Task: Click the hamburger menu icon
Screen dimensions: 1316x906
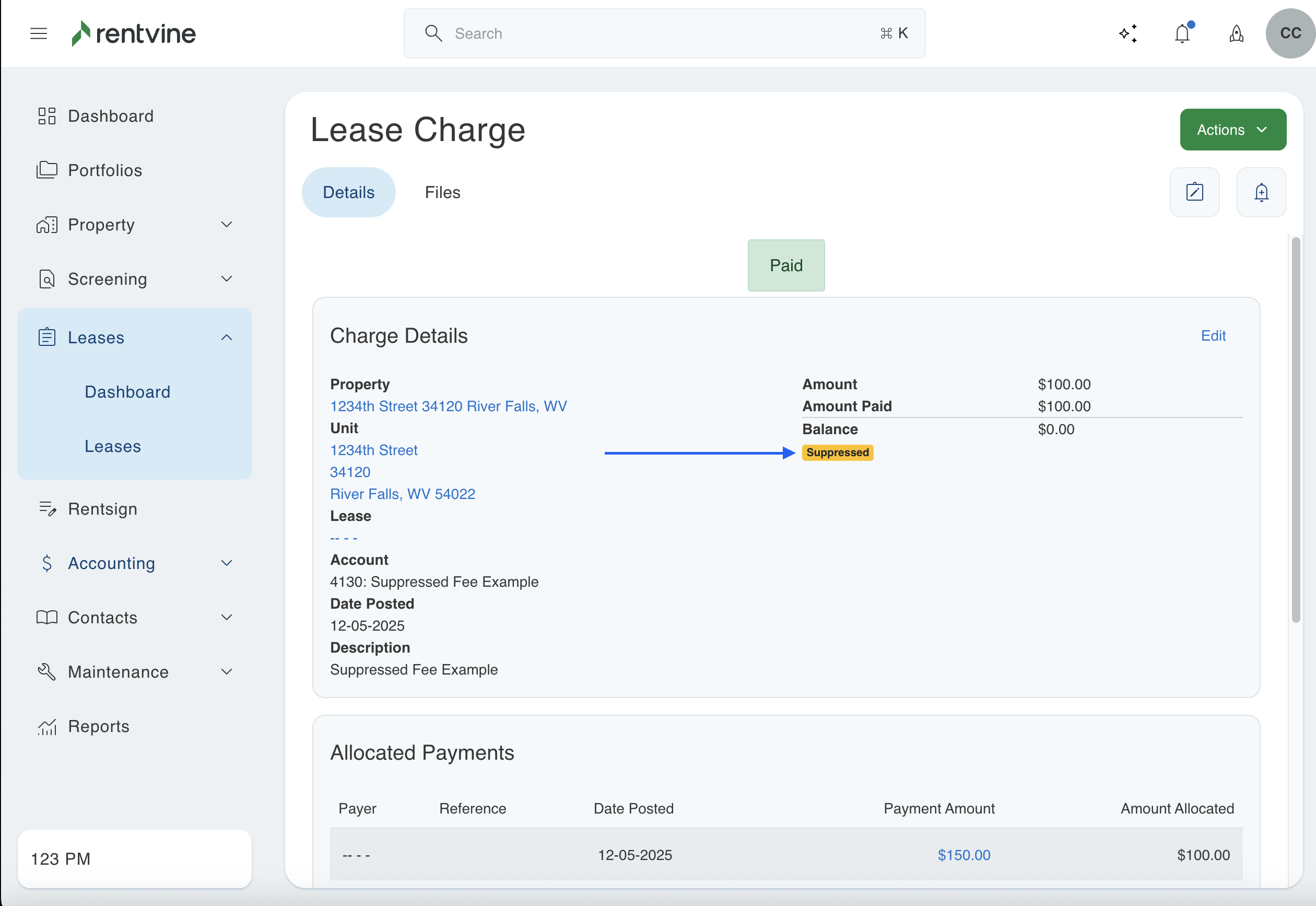Action: [39, 33]
